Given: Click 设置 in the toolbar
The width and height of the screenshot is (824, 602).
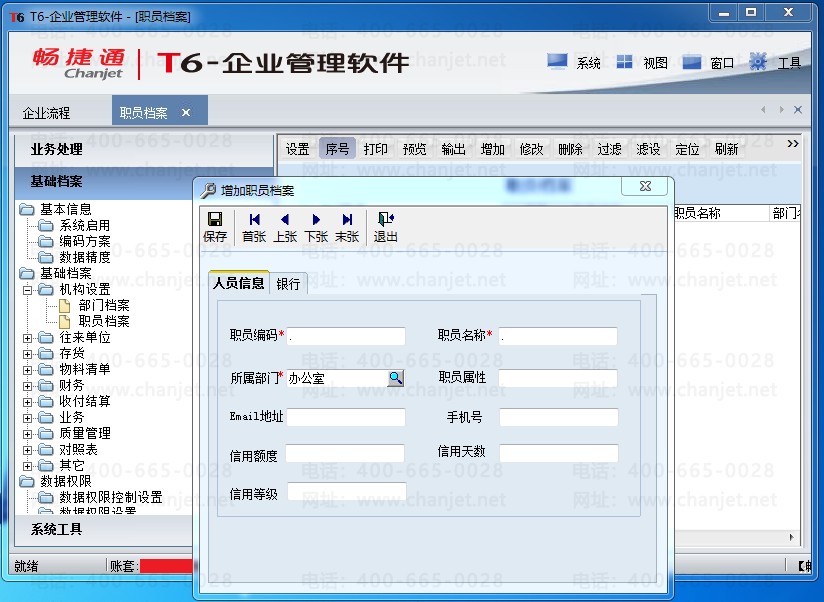Looking at the screenshot, I should pyautogui.click(x=297, y=149).
